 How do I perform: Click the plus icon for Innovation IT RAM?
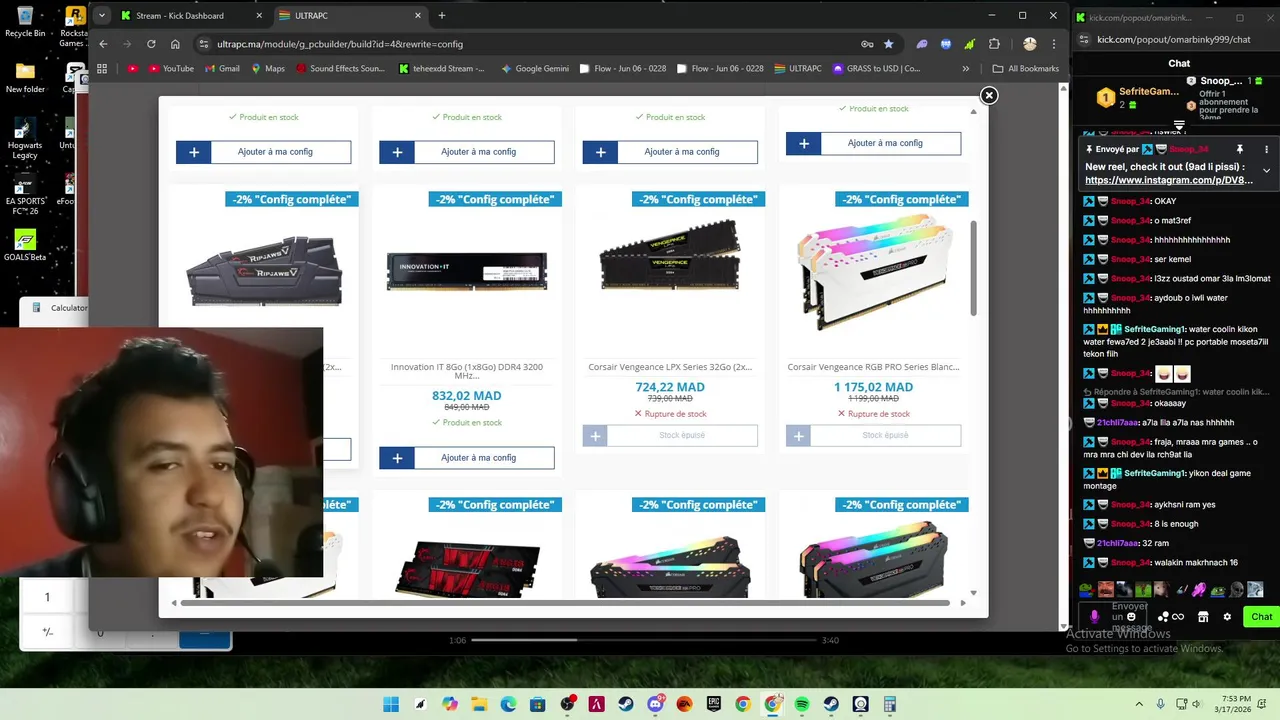(x=397, y=458)
